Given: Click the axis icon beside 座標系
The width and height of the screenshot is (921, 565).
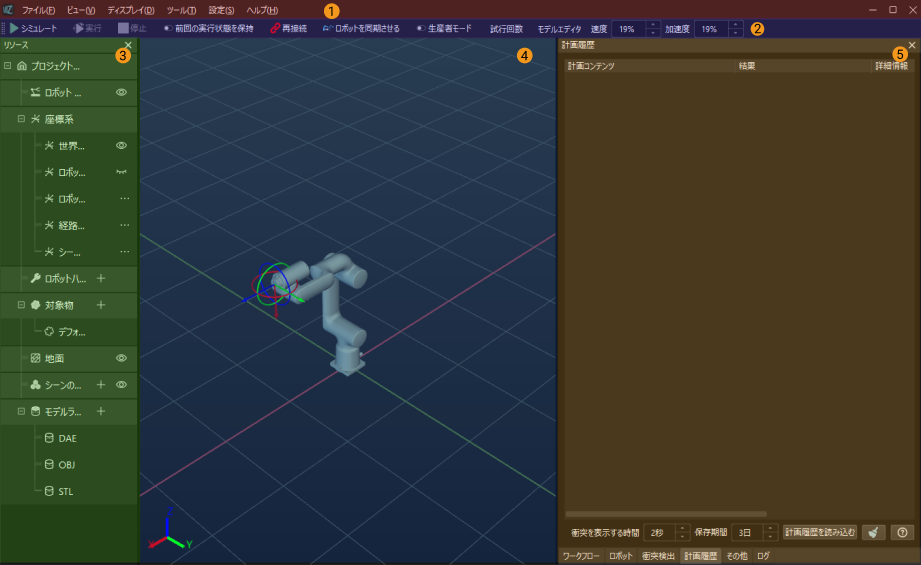Looking at the screenshot, I should [35, 119].
